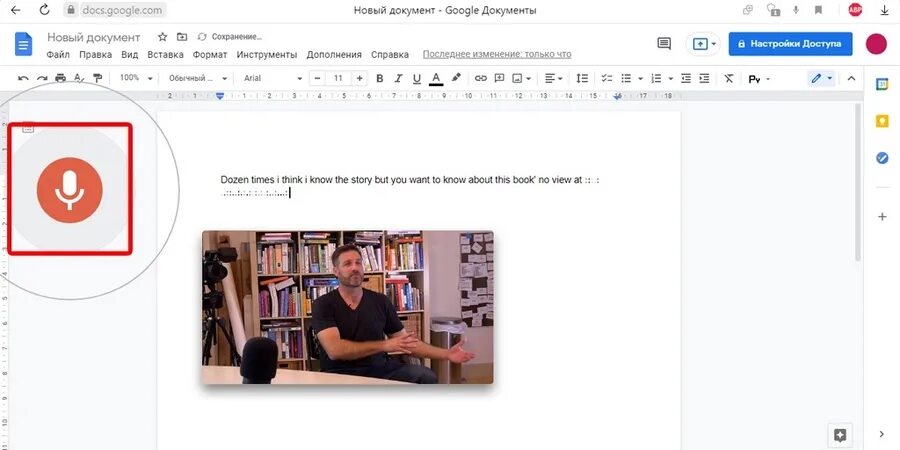The image size is (900, 450).
Task: Insert a link
Action: 481,78
